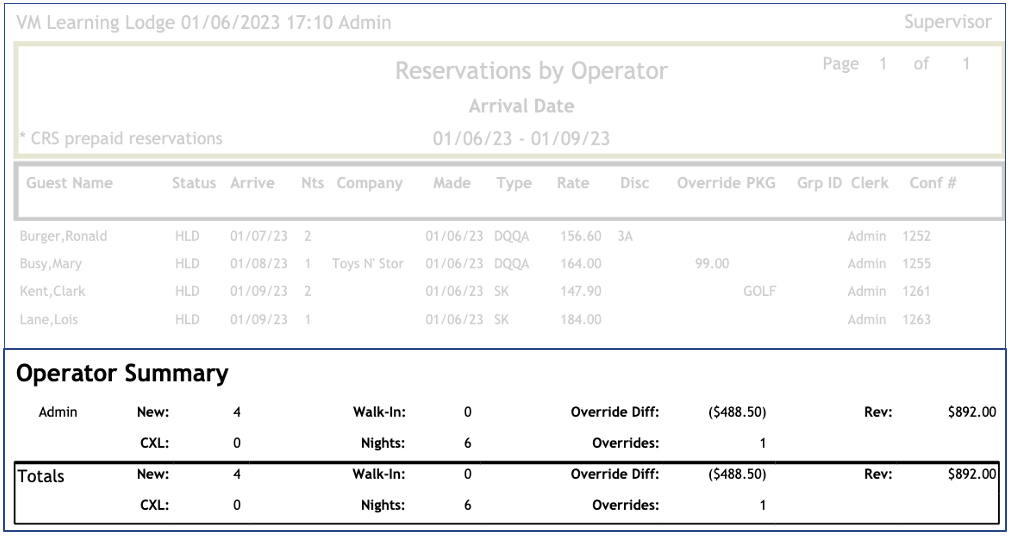Click the Supervisor label at top right
This screenshot has width=1012, height=537.
[x=947, y=22]
